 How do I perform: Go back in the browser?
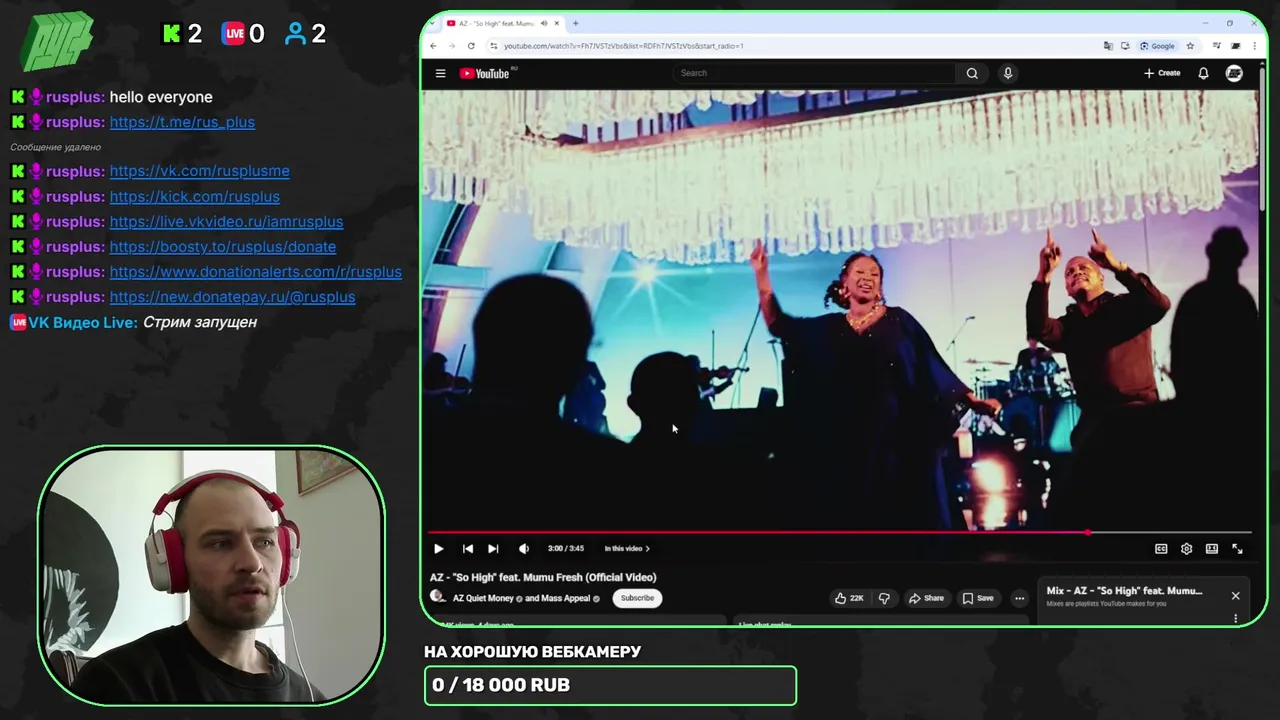[433, 46]
